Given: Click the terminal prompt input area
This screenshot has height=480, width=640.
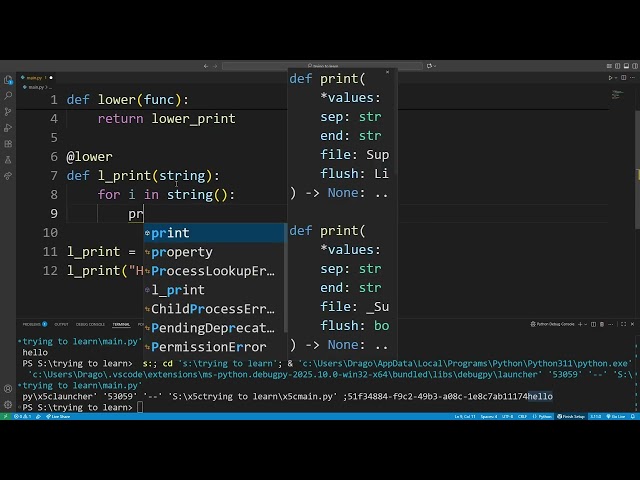Looking at the screenshot, I should click(140, 407).
